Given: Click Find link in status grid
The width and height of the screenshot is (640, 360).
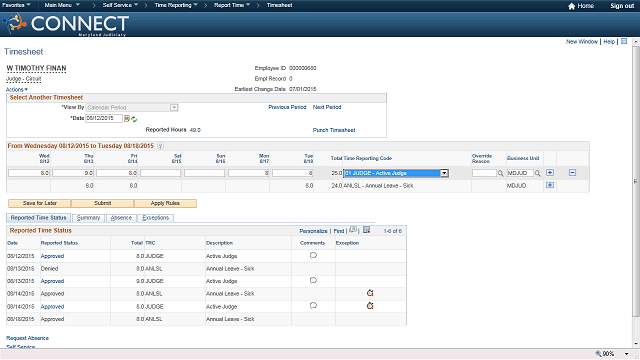Looking at the screenshot, I should [339, 231].
